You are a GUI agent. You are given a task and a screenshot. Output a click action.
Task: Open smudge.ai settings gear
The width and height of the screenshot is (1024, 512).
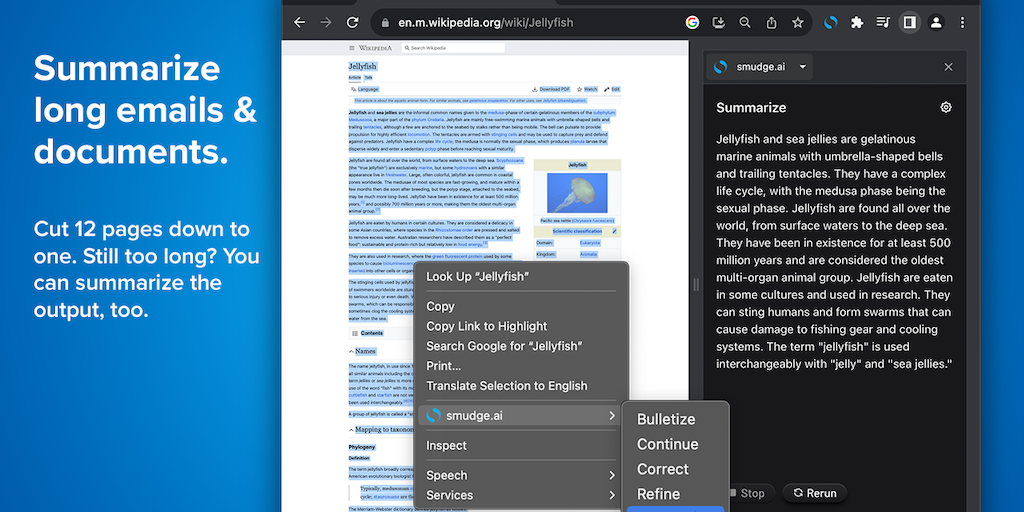coord(946,108)
